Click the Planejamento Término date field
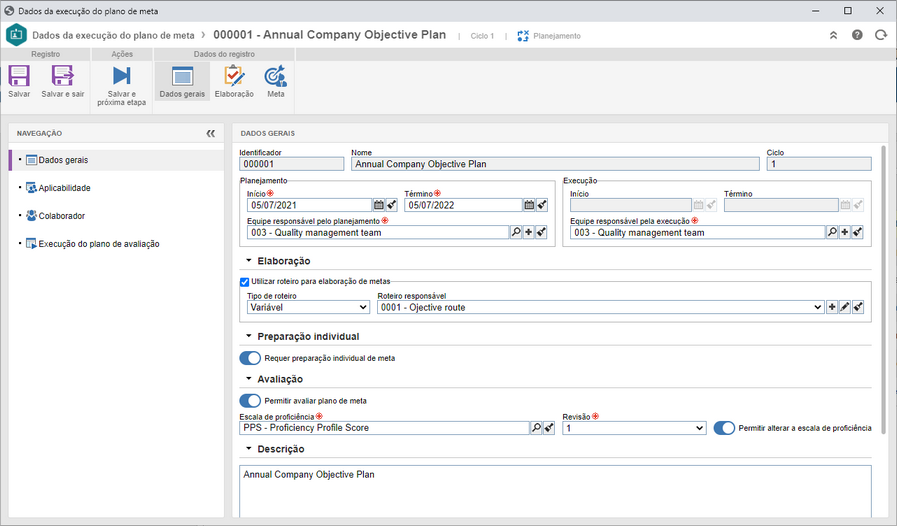 pyautogui.click(x=463, y=205)
